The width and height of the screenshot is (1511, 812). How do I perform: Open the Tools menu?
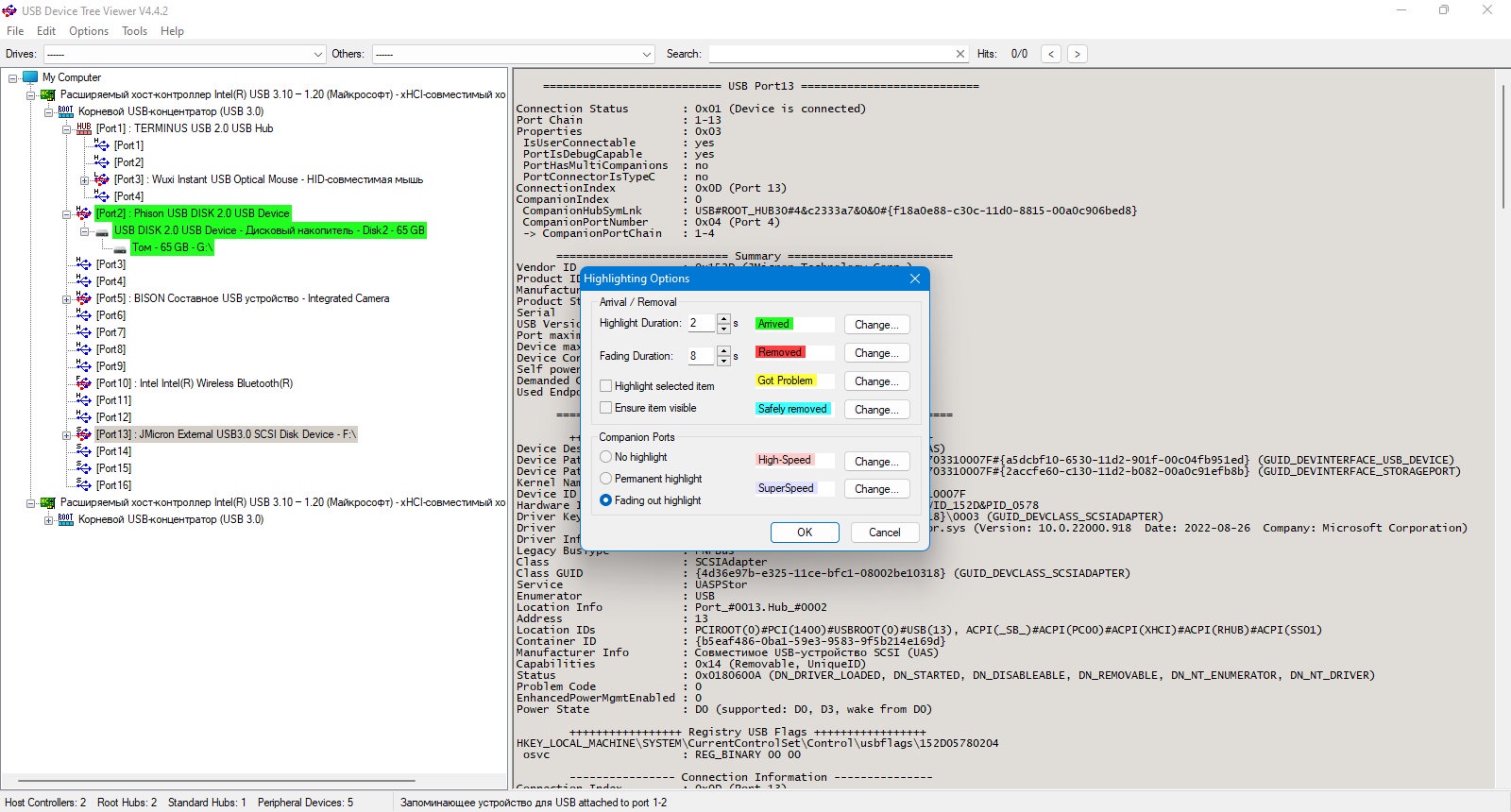[x=135, y=31]
